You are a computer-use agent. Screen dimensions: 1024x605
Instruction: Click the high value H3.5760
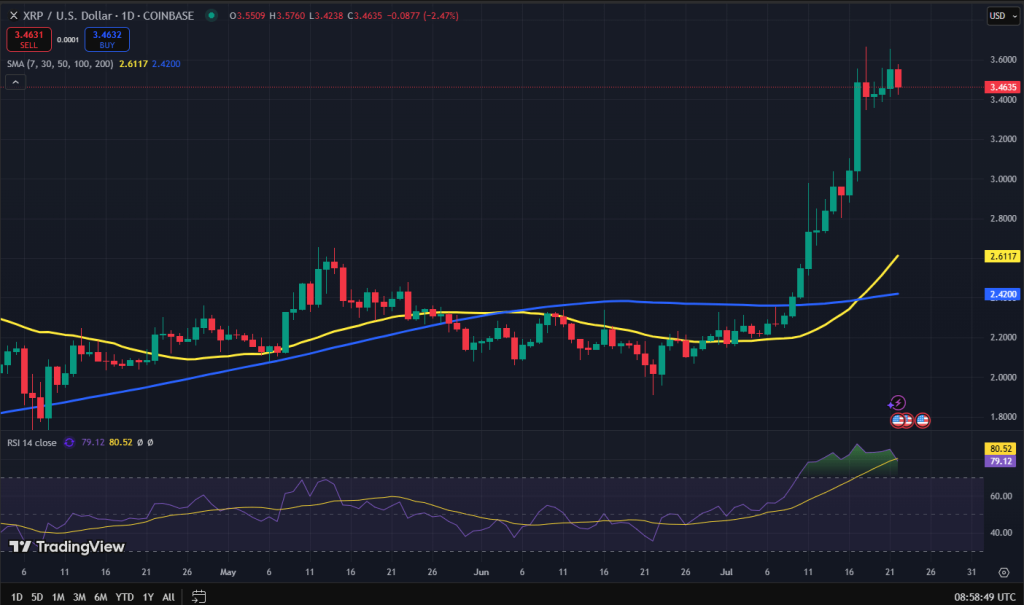coord(287,15)
